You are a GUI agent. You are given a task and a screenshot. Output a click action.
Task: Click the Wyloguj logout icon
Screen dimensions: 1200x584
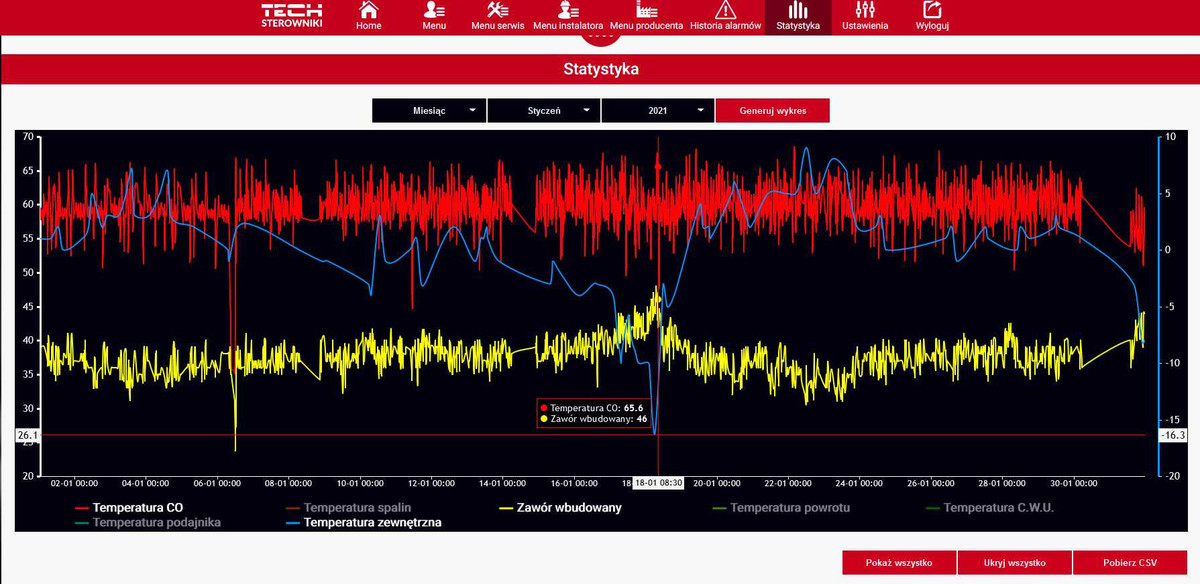pos(932,10)
